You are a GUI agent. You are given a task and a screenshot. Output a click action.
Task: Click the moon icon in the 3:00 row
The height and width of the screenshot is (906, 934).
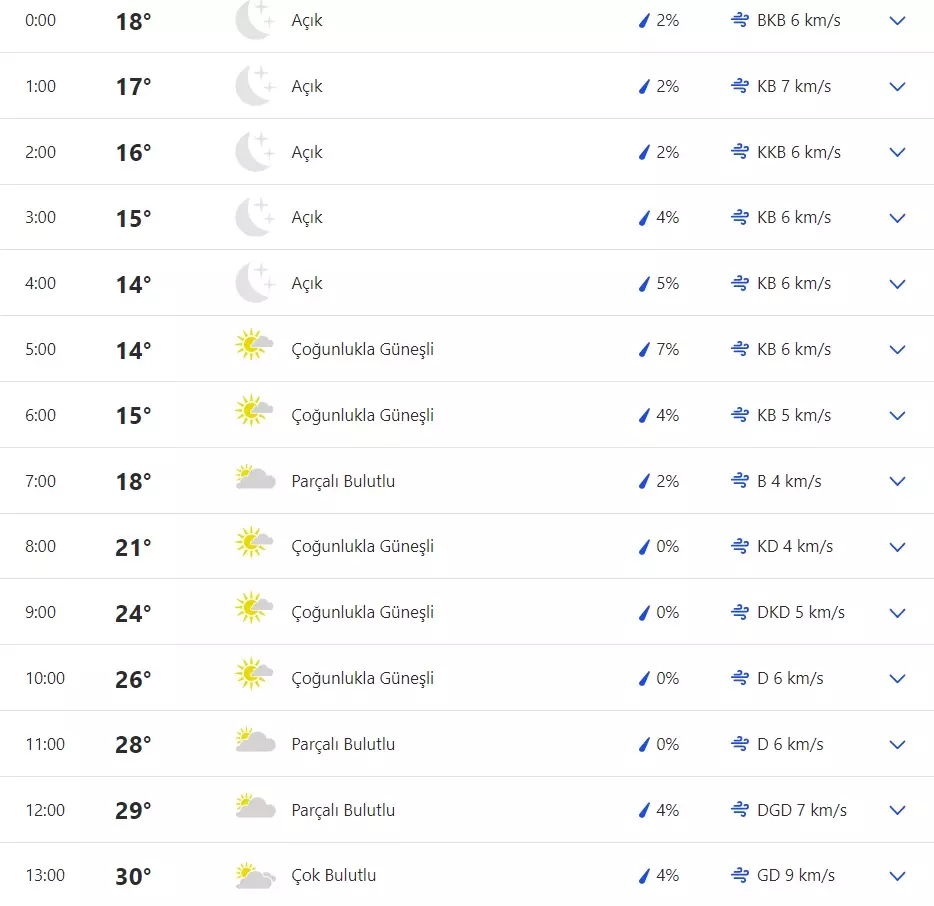click(x=254, y=218)
